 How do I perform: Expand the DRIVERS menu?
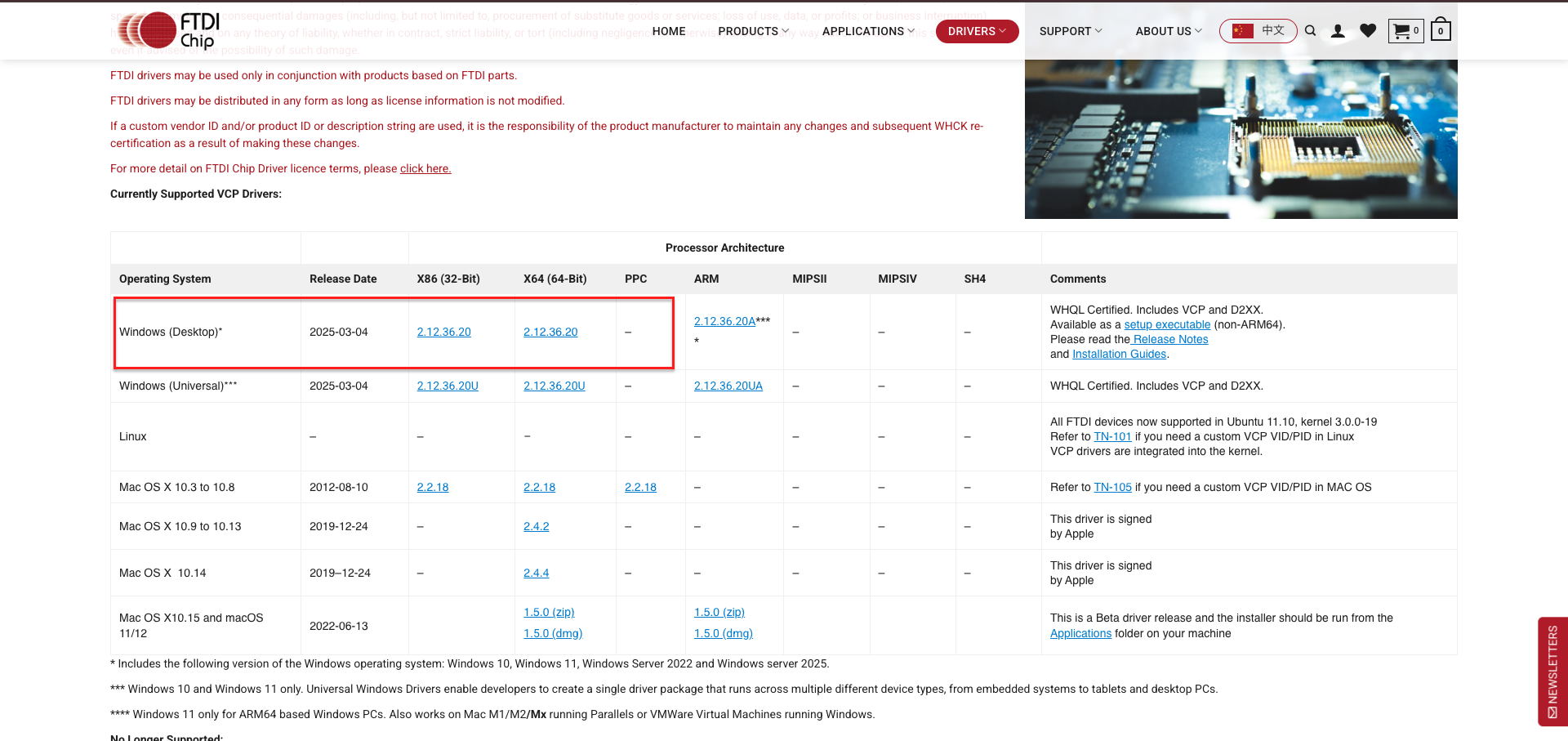tap(977, 31)
